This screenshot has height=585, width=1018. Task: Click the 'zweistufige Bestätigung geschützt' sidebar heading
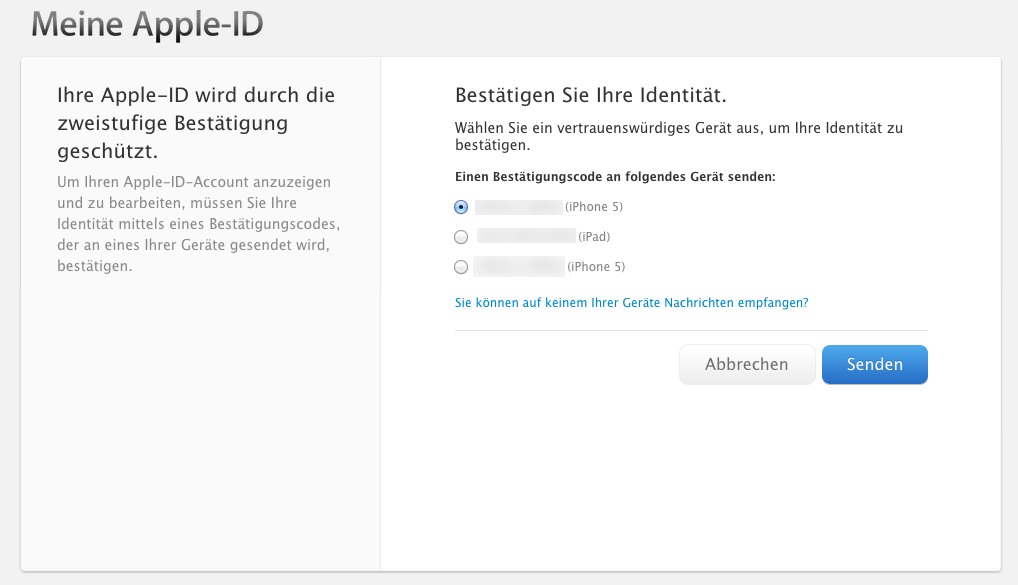pos(197,124)
